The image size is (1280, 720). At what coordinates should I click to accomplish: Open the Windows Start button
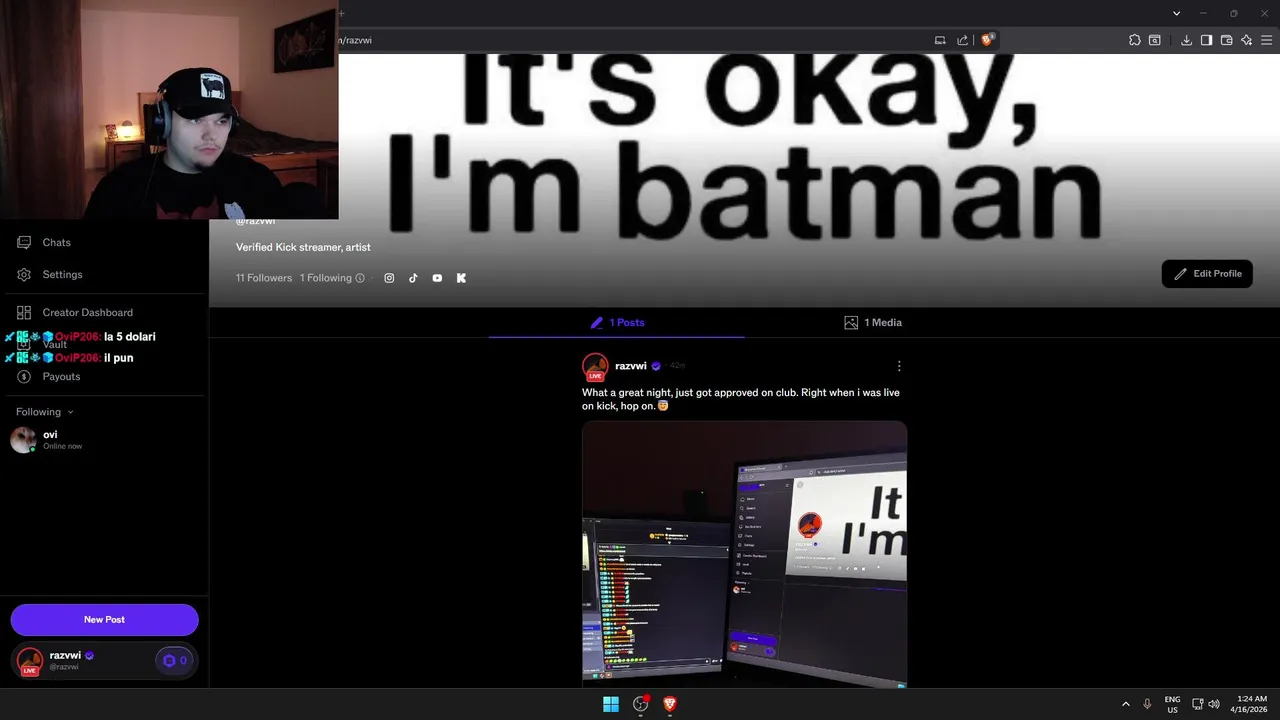(611, 704)
